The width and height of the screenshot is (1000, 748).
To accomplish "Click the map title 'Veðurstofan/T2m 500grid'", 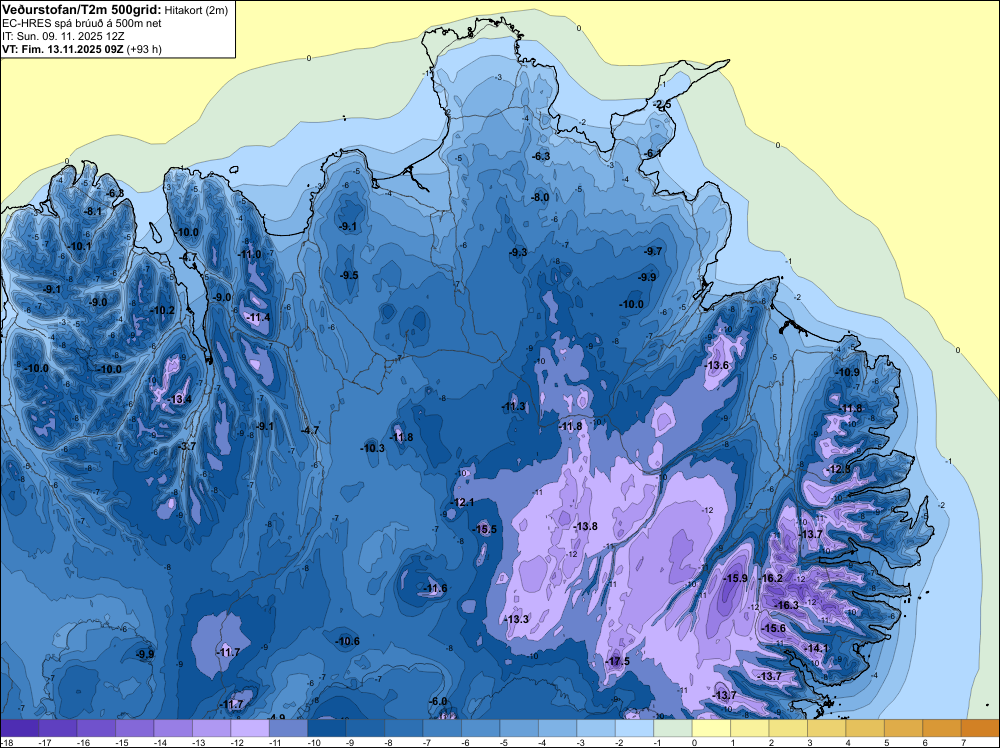I will [x=81, y=9].
